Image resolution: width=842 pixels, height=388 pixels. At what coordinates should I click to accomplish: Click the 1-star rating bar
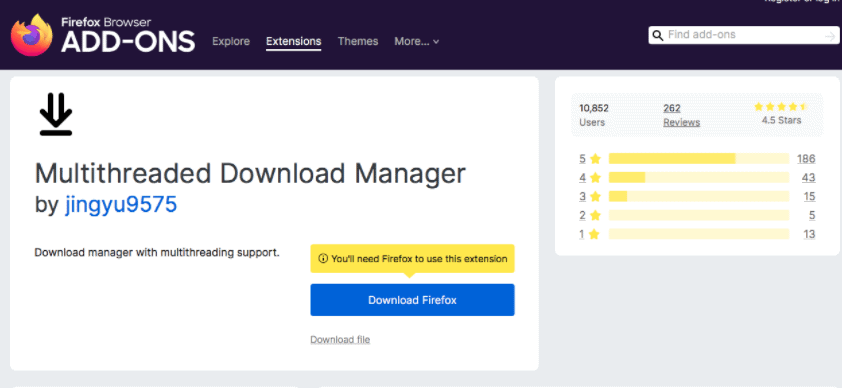pos(699,234)
